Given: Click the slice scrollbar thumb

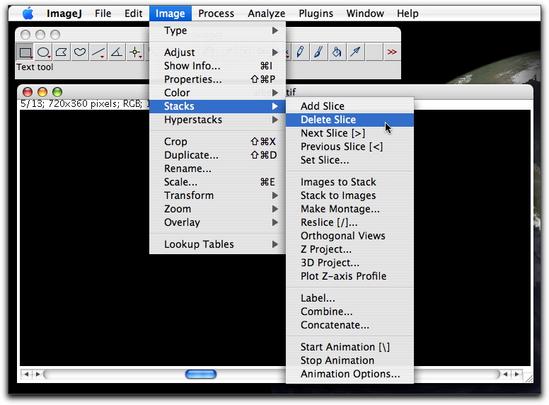Looking at the screenshot, I should (x=201, y=374).
